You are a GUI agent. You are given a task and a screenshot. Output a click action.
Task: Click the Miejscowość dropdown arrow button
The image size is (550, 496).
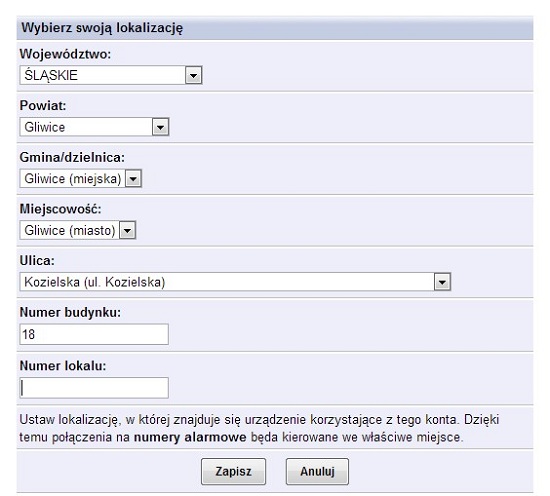pyautogui.click(x=127, y=230)
